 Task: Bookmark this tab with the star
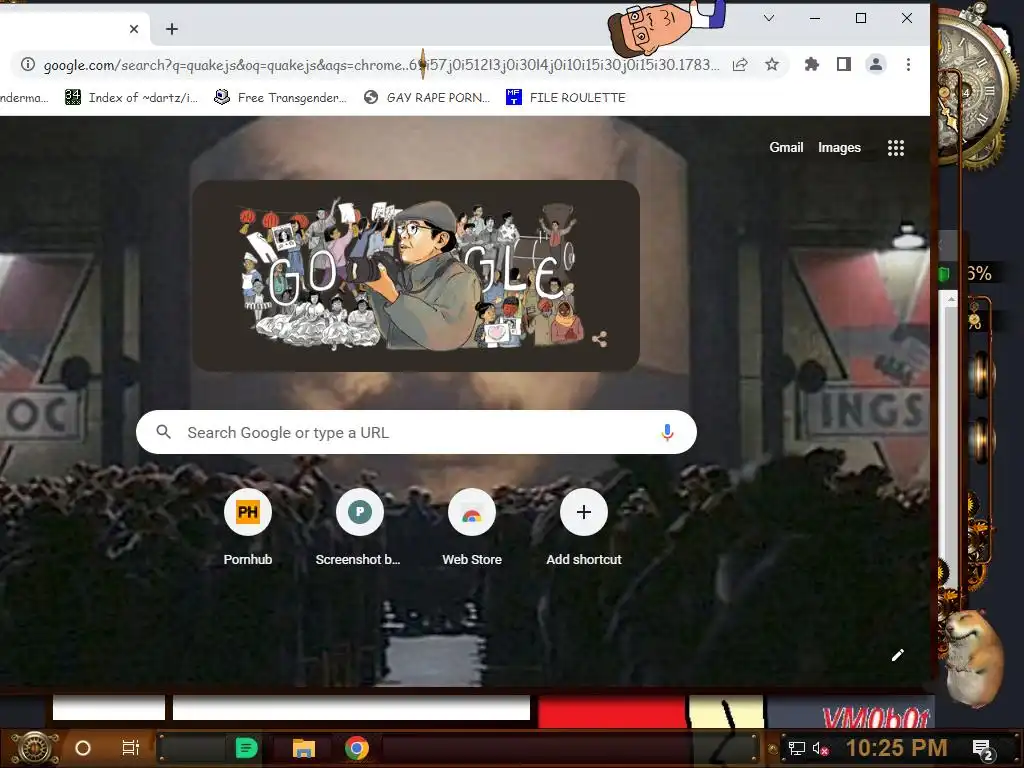[x=772, y=65]
